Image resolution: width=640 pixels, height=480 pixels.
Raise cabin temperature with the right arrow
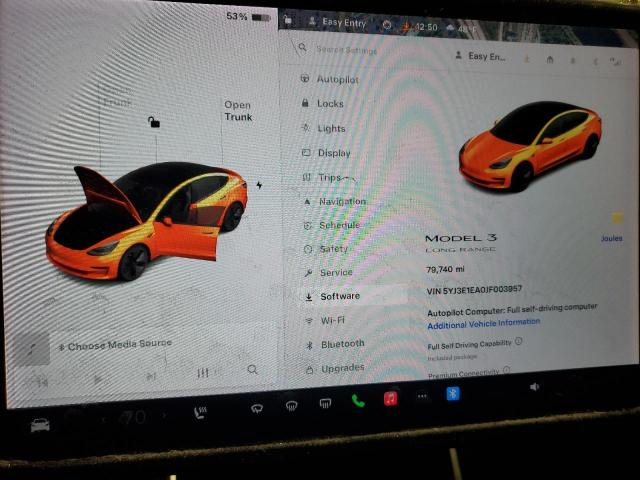(165, 416)
